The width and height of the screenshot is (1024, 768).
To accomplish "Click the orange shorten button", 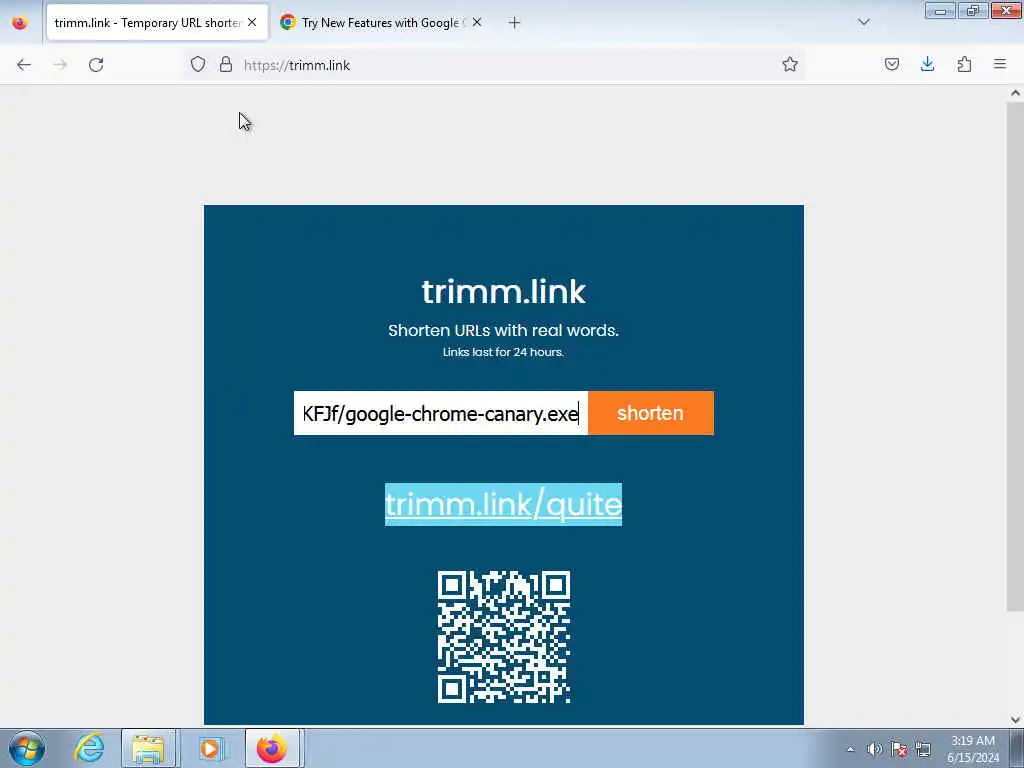I will 650,413.
